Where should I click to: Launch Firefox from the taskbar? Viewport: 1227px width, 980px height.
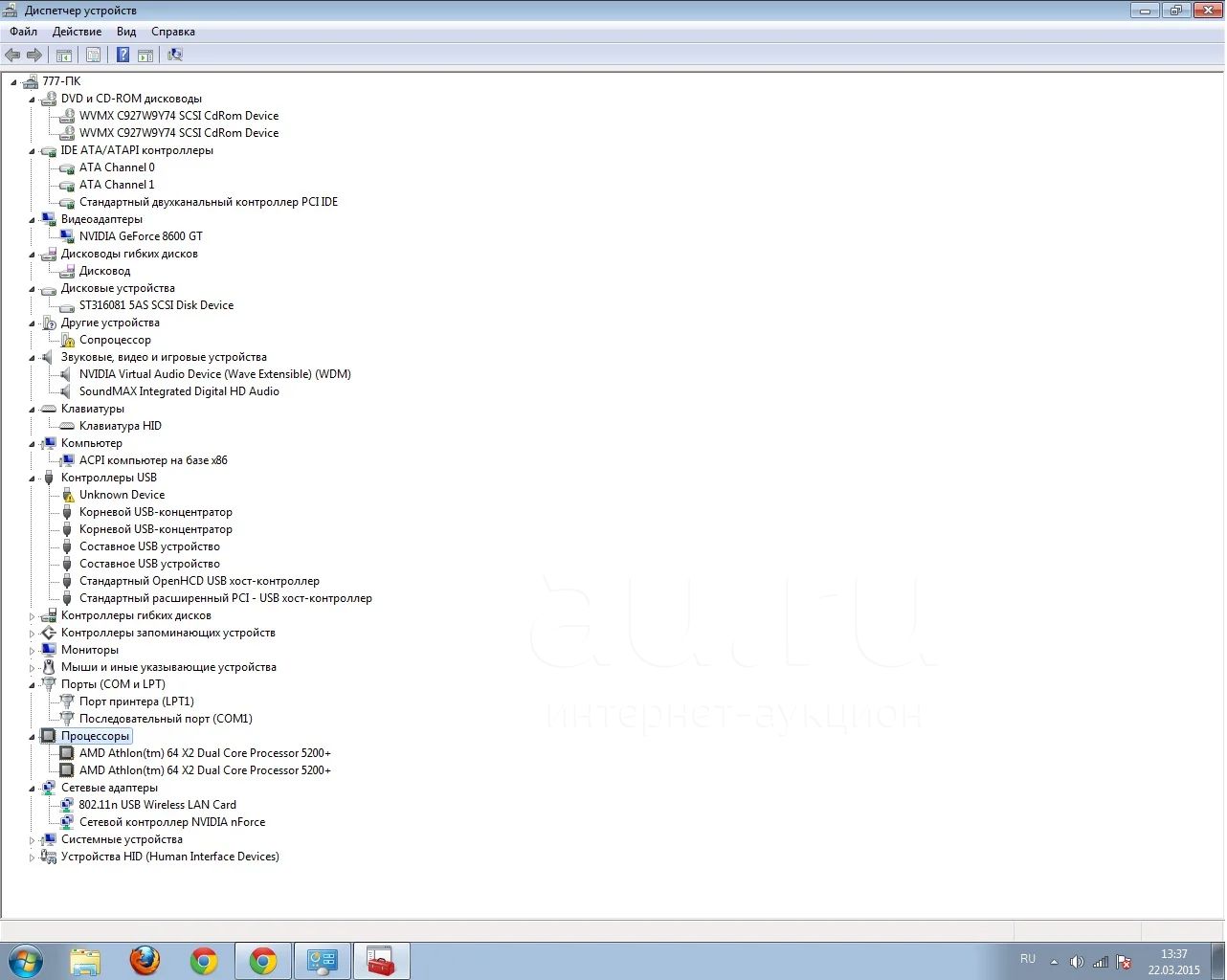(x=145, y=961)
